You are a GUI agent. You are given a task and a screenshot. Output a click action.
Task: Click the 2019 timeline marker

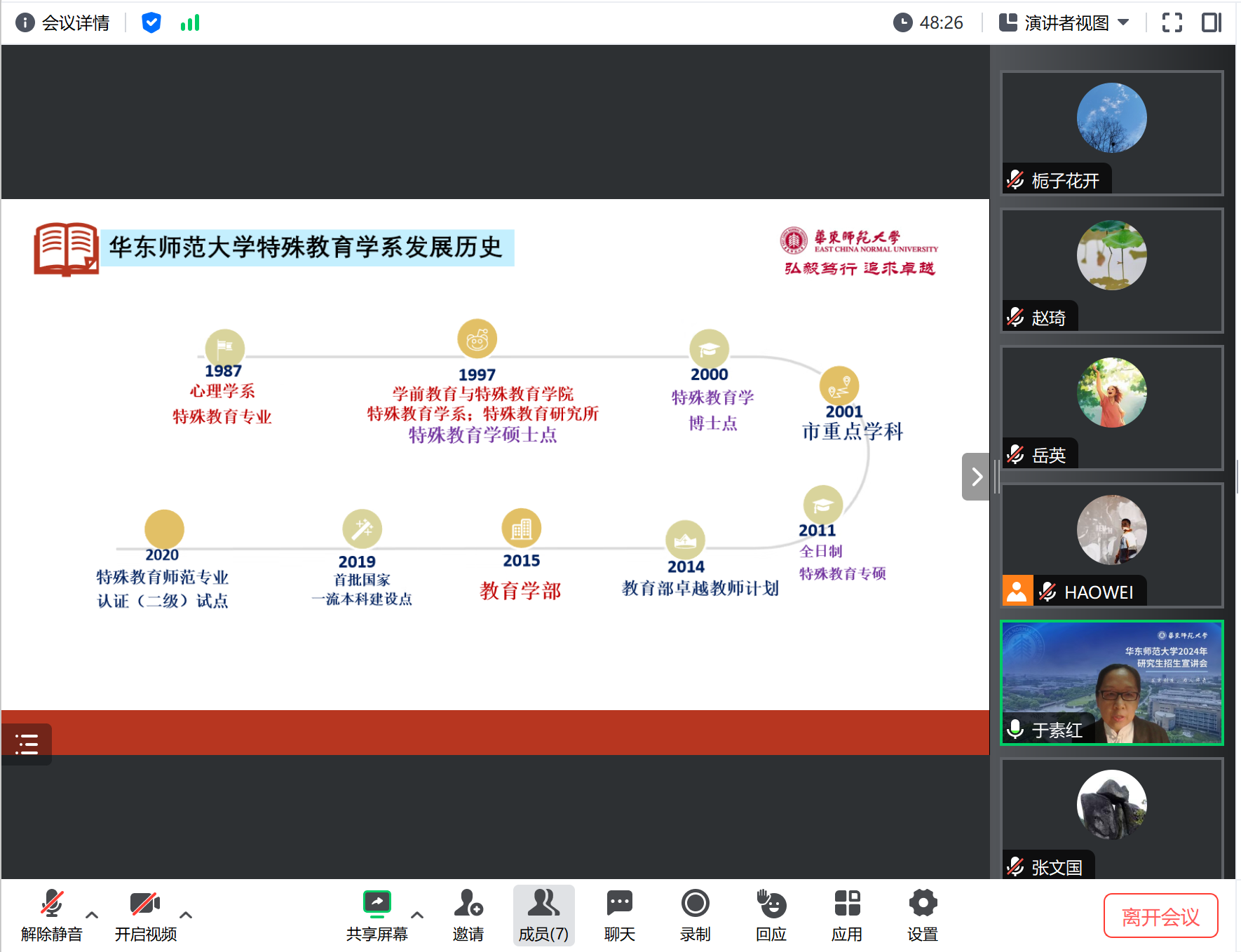click(x=362, y=529)
